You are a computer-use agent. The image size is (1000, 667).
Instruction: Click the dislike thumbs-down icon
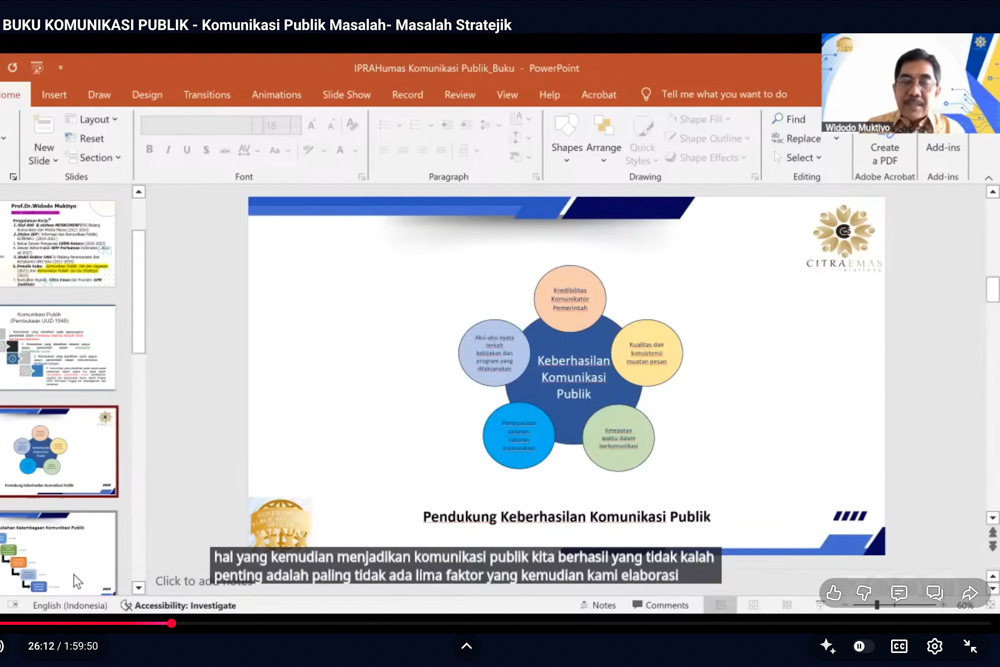865,593
